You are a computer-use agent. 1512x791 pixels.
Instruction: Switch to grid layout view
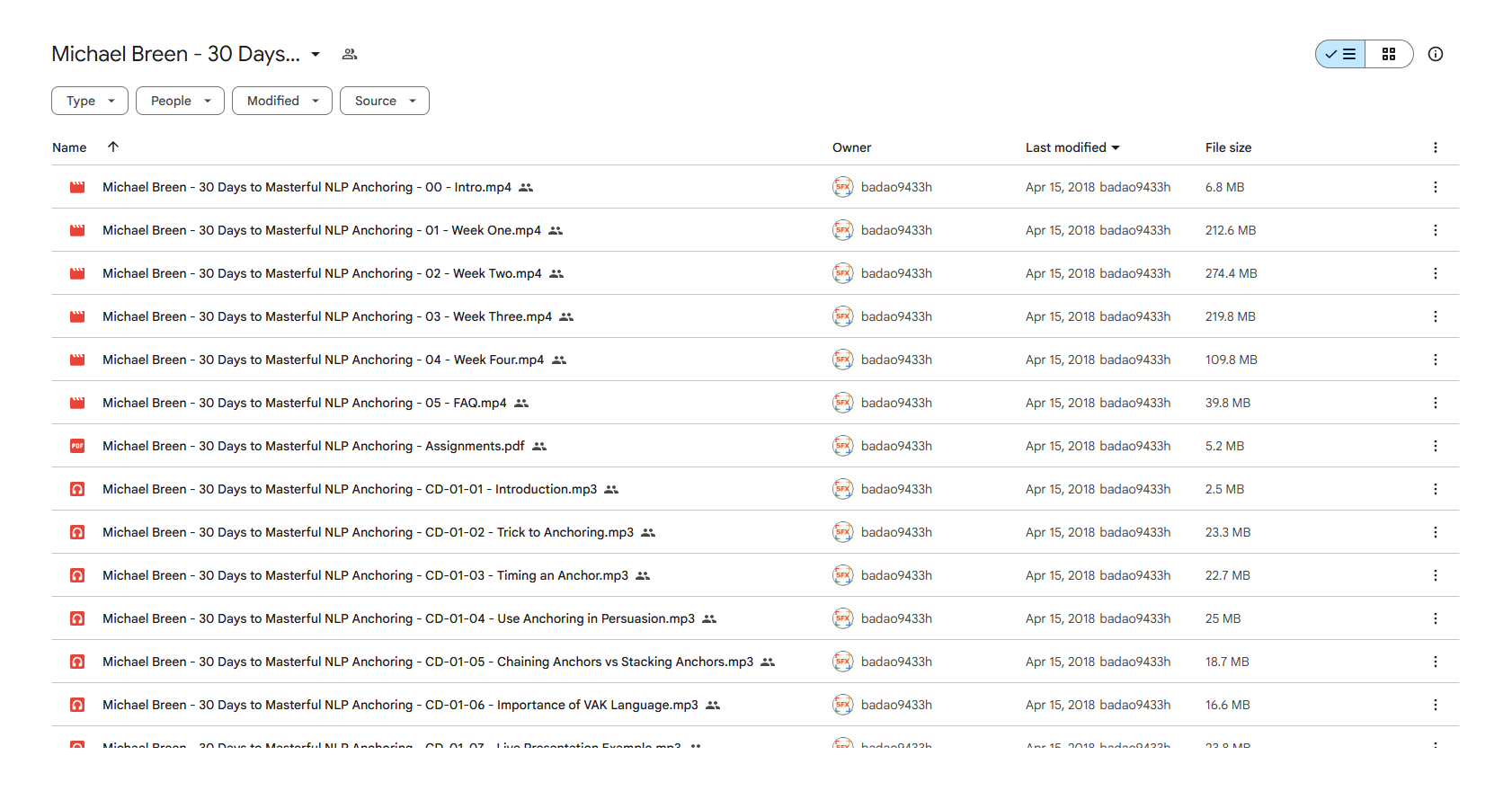pos(1389,54)
